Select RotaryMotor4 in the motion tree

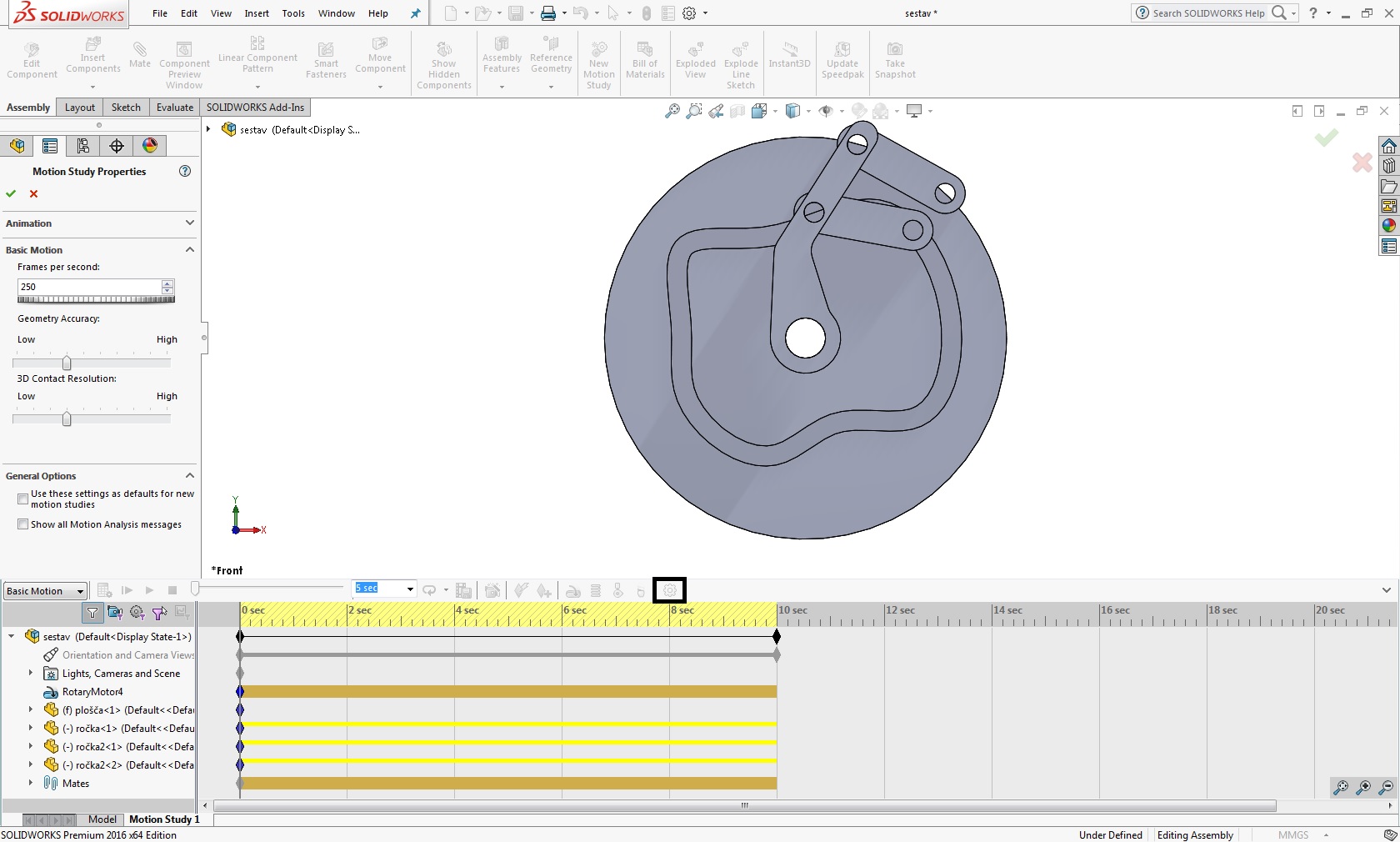tap(92, 692)
